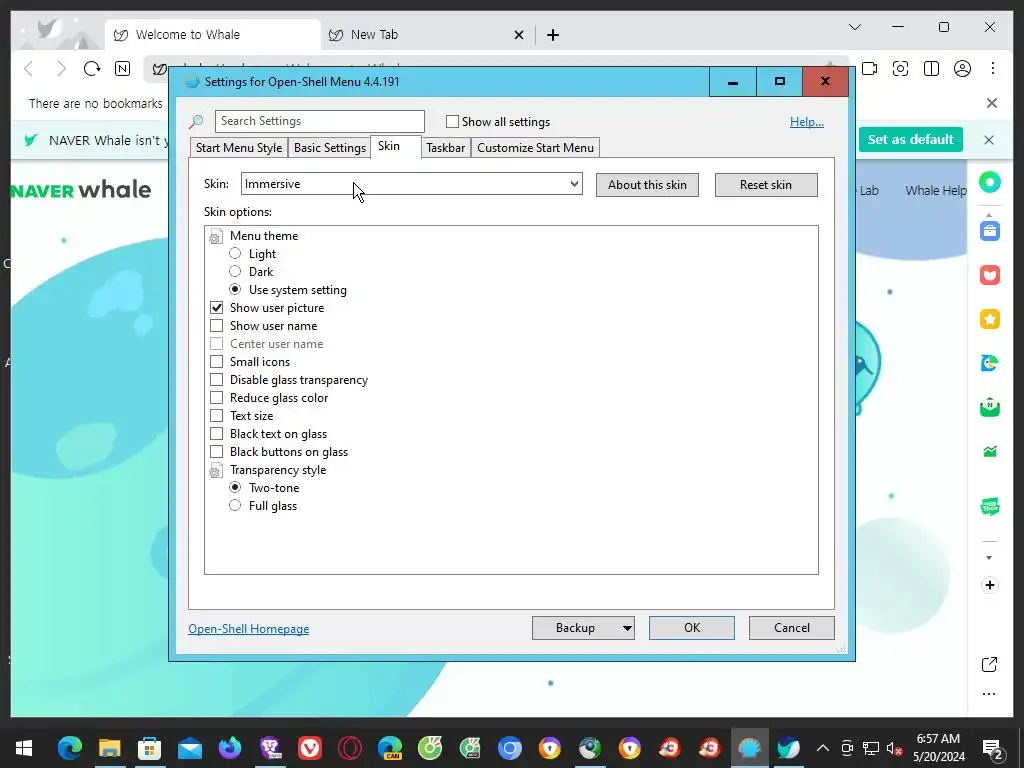The width and height of the screenshot is (1024, 768).
Task: Click About this skin button
Action: coord(647,185)
